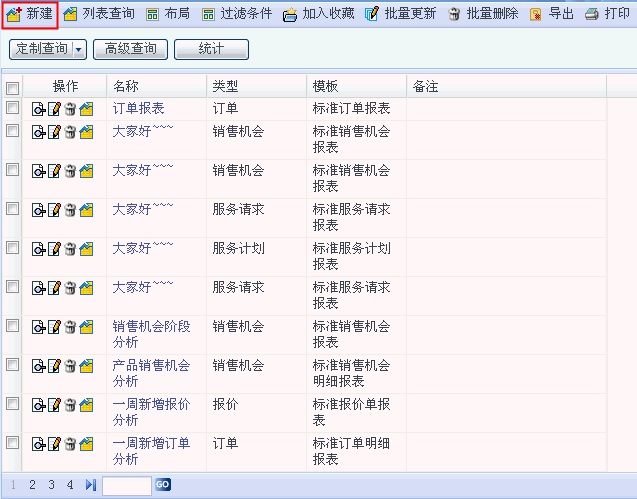Click the page number input field
The image size is (637, 499).
[x=126, y=485]
